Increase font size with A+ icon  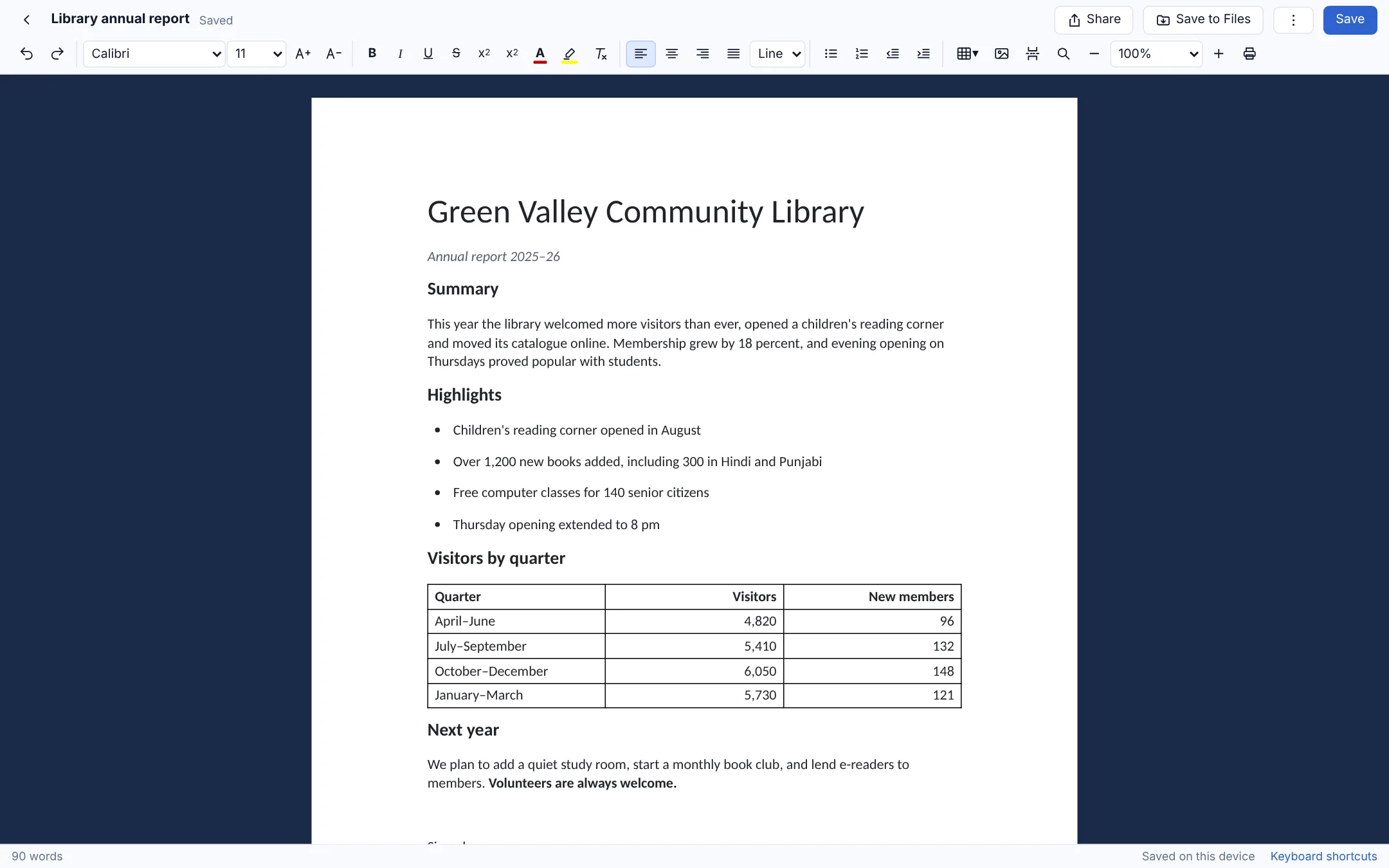(303, 54)
